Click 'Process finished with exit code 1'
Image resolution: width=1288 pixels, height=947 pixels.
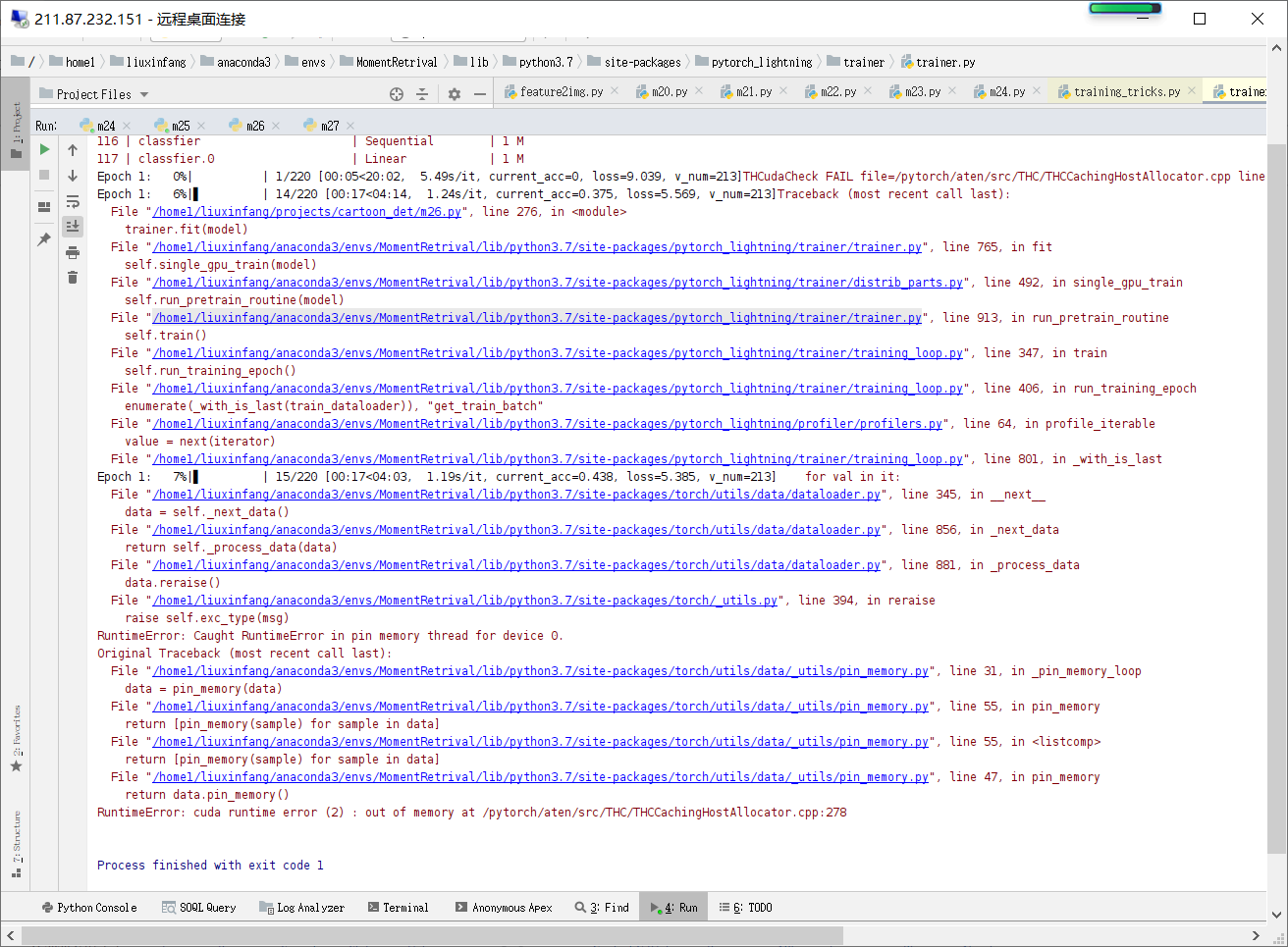pos(210,866)
